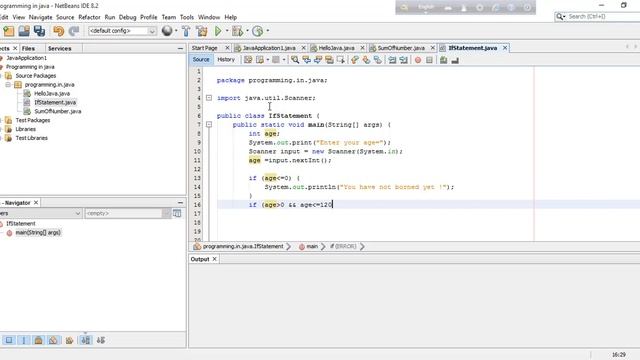Collapse the main method code fold
This screenshot has width=640, height=360.
(x=209, y=124)
